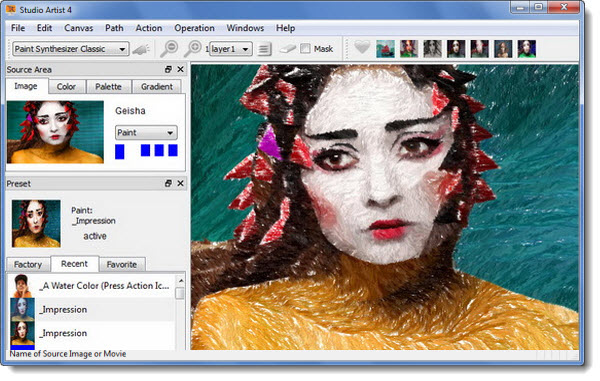
Task: Select the _A Water Color preset row
Action: click(x=91, y=286)
